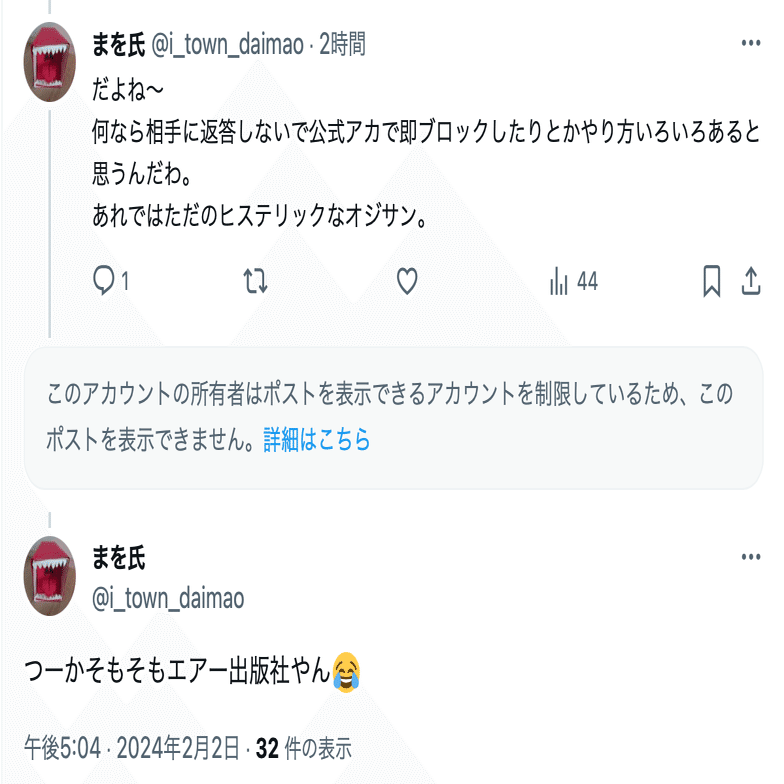The height and width of the screenshot is (784, 784).
Task: Click the share upload icon
Action: (x=750, y=281)
